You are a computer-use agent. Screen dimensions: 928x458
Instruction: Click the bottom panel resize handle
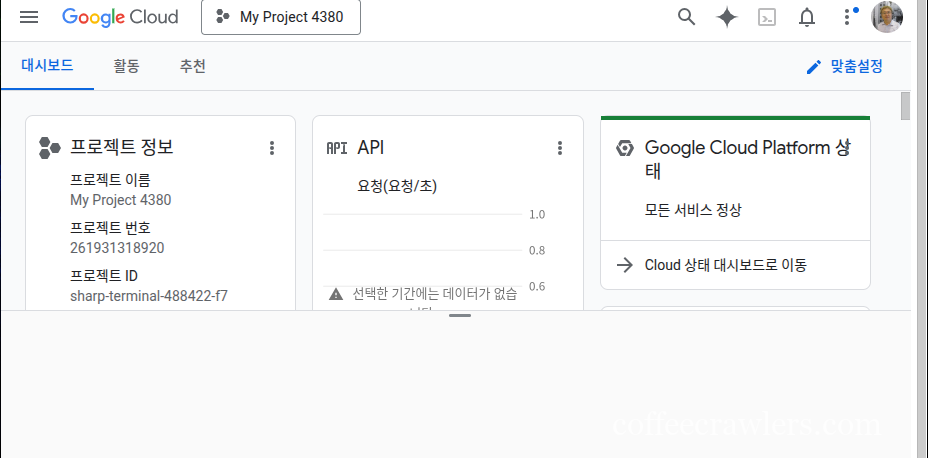[x=459, y=315]
